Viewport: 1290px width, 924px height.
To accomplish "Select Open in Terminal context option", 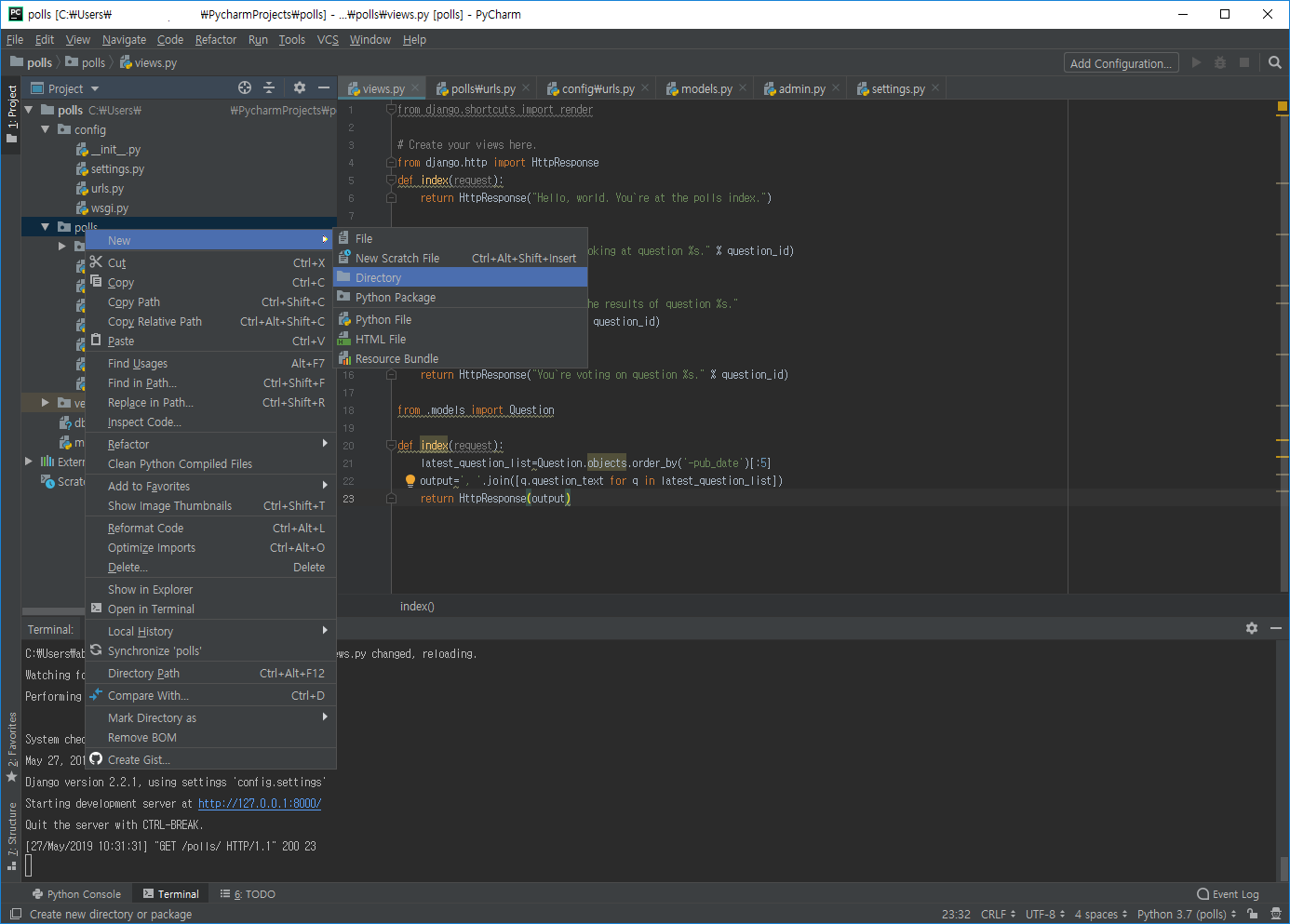I will pyautogui.click(x=210, y=609).
